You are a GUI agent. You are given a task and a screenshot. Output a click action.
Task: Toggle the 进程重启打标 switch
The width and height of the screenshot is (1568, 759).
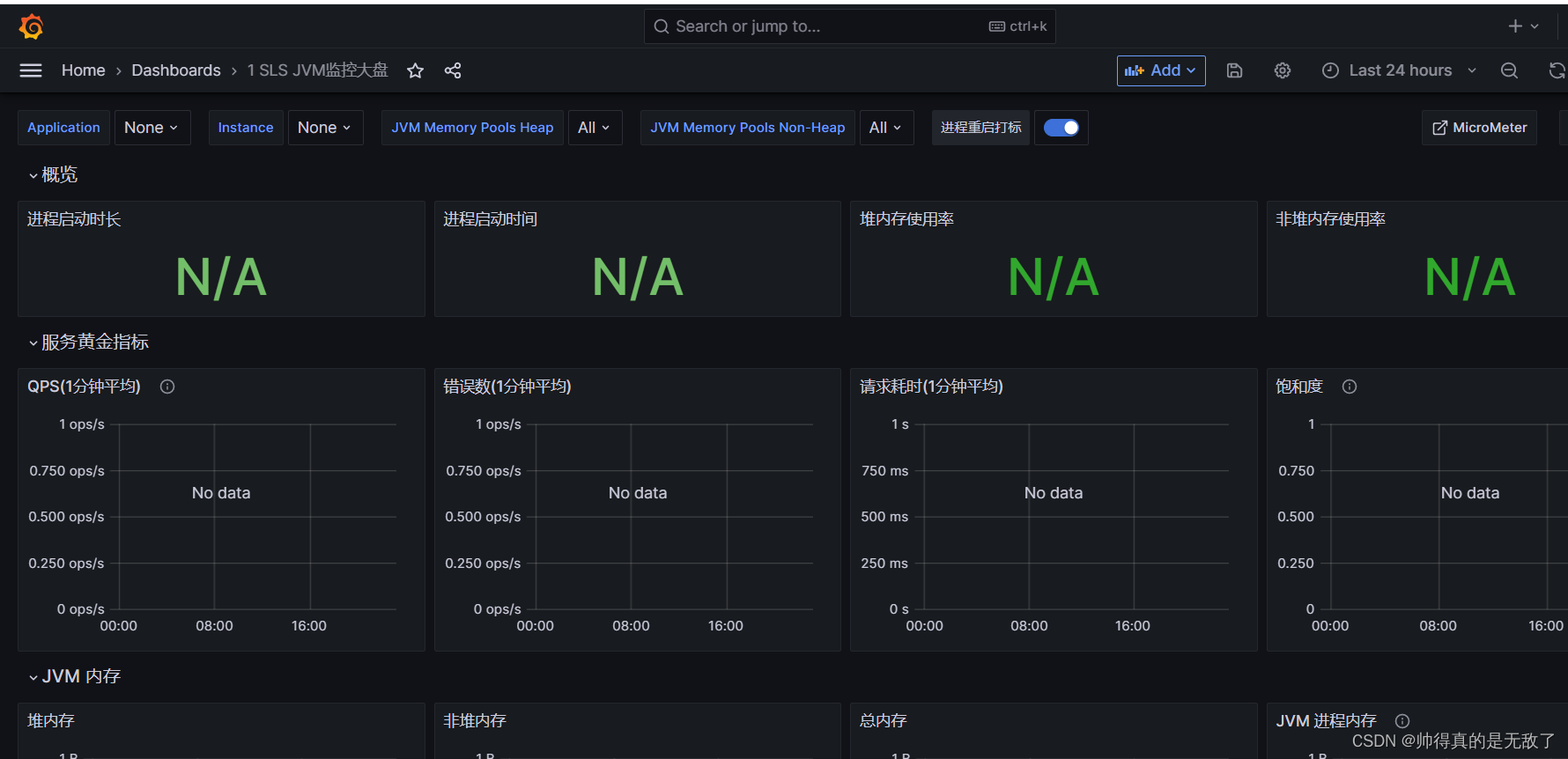click(x=1061, y=128)
